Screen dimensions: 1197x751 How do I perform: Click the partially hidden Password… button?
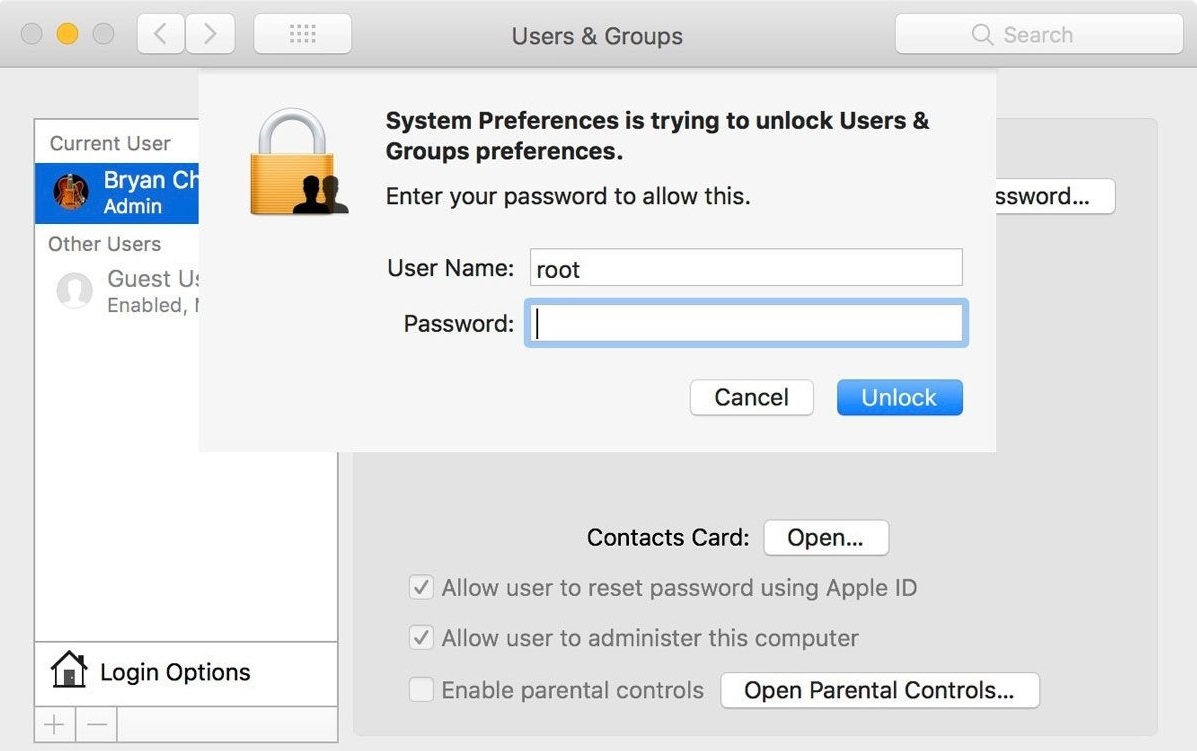coord(1055,196)
